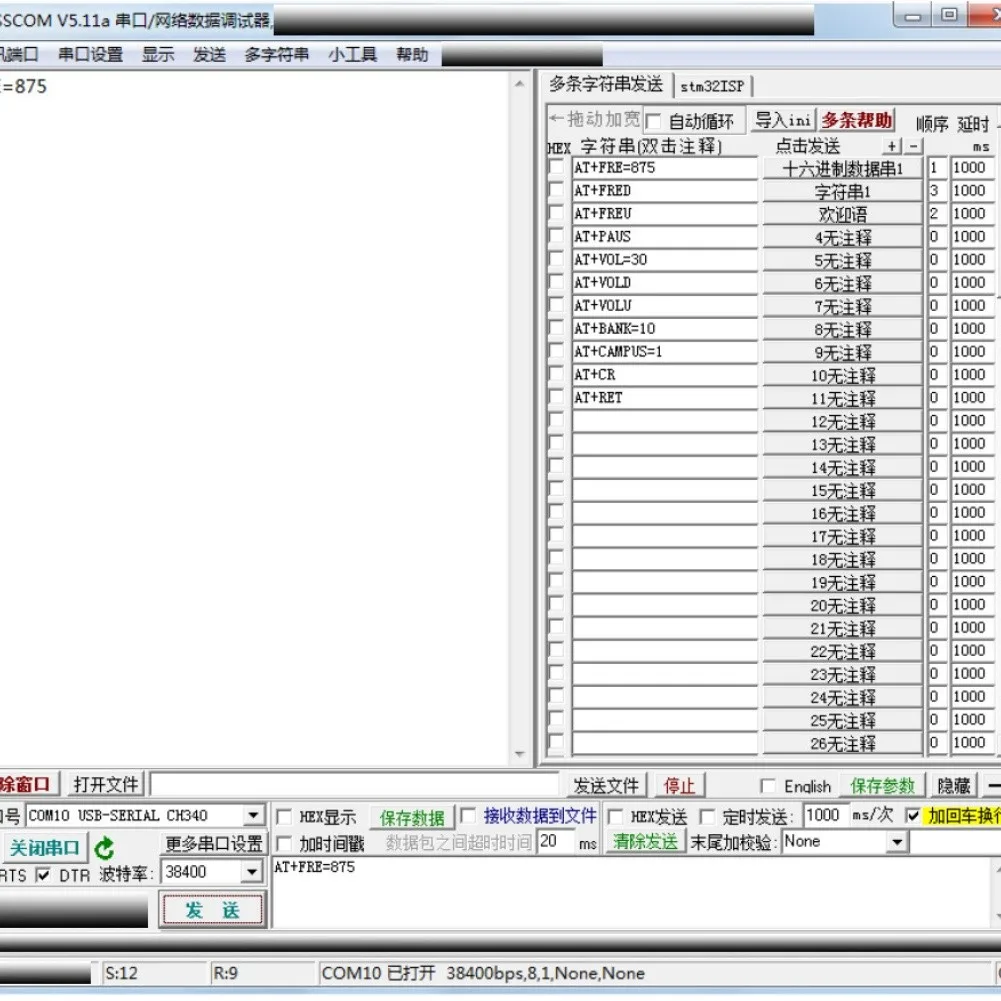Click receive area scrollbar up arrow
The width and height of the screenshot is (1001, 1001).
coord(519,85)
